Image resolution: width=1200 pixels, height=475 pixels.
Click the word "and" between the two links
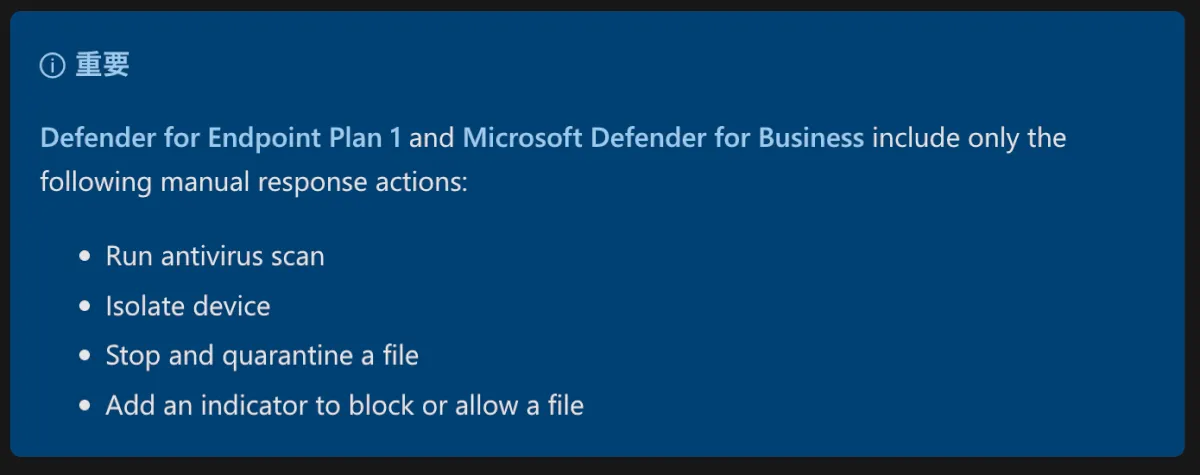click(432, 137)
